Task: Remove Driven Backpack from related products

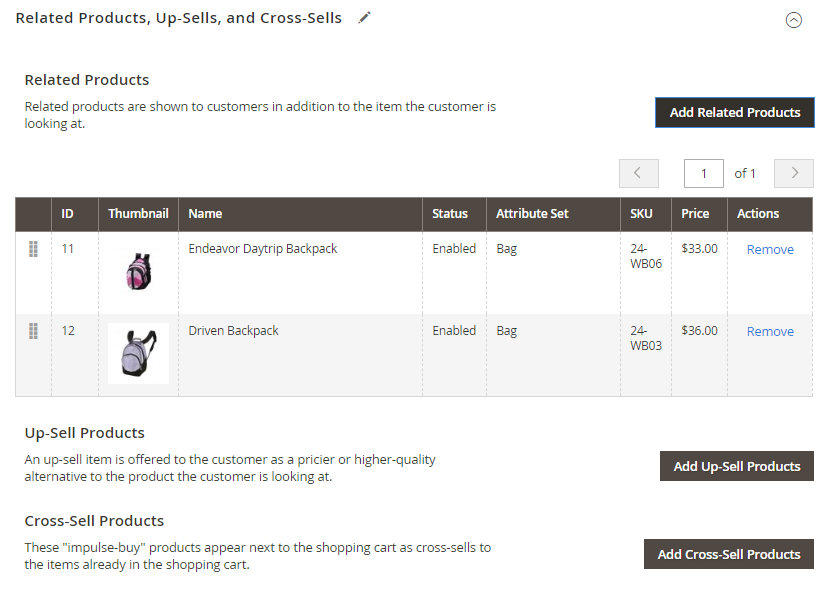Action: (x=770, y=331)
